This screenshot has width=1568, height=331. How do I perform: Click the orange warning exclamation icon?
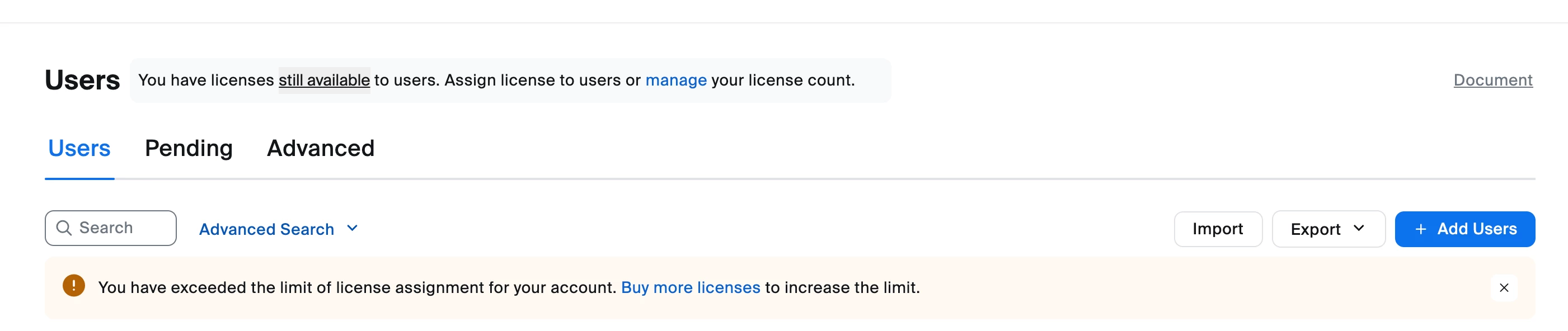(74, 286)
